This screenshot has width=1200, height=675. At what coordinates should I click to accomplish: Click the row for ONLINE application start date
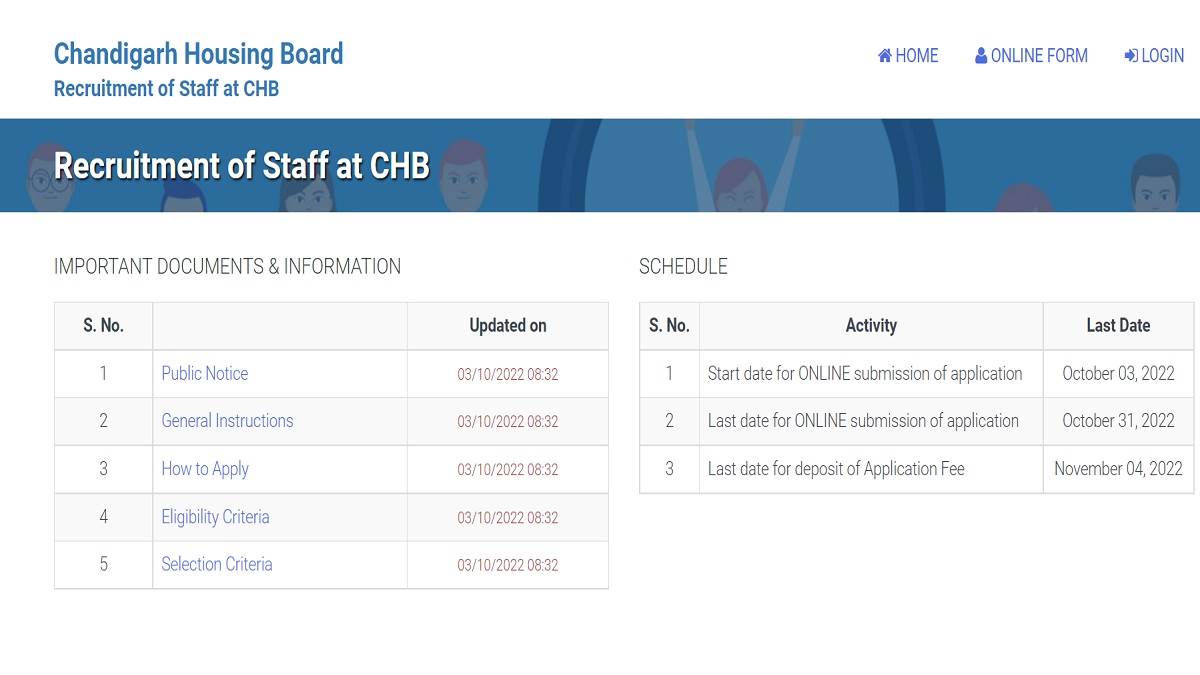(865, 373)
